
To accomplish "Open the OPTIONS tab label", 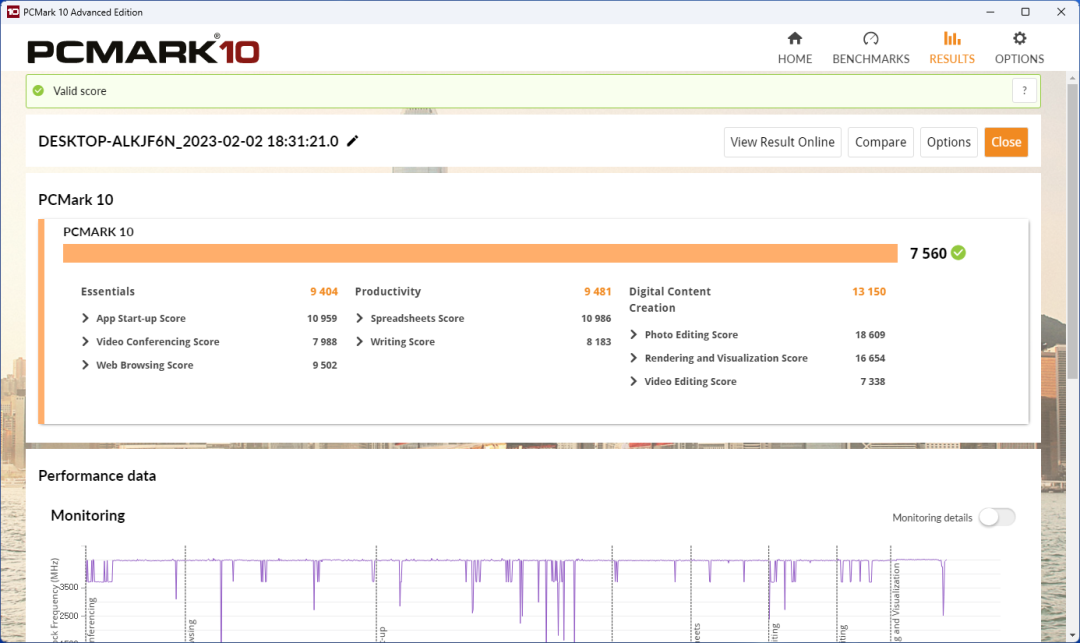I will pos(1019,59).
